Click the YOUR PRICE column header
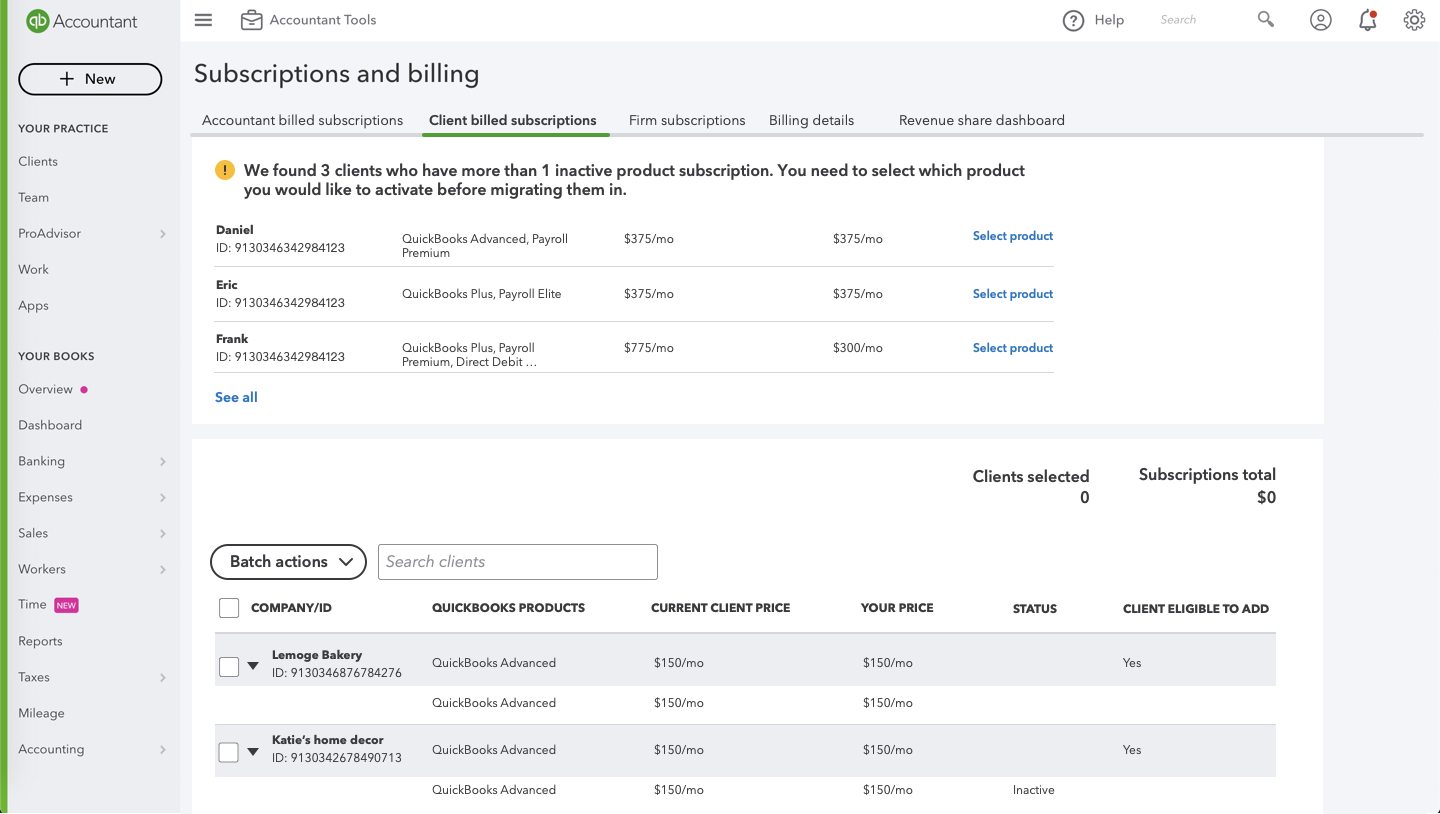This screenshot has width=1440, height=814. [897, 608]
